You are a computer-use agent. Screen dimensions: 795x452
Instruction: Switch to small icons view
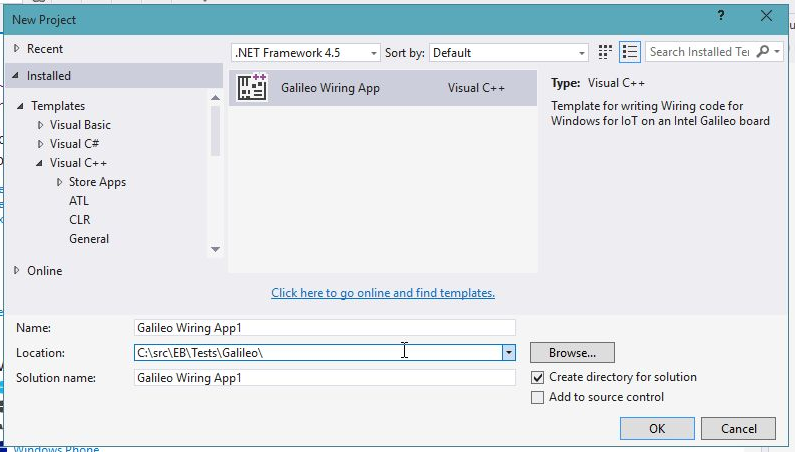tap(605, 52)
